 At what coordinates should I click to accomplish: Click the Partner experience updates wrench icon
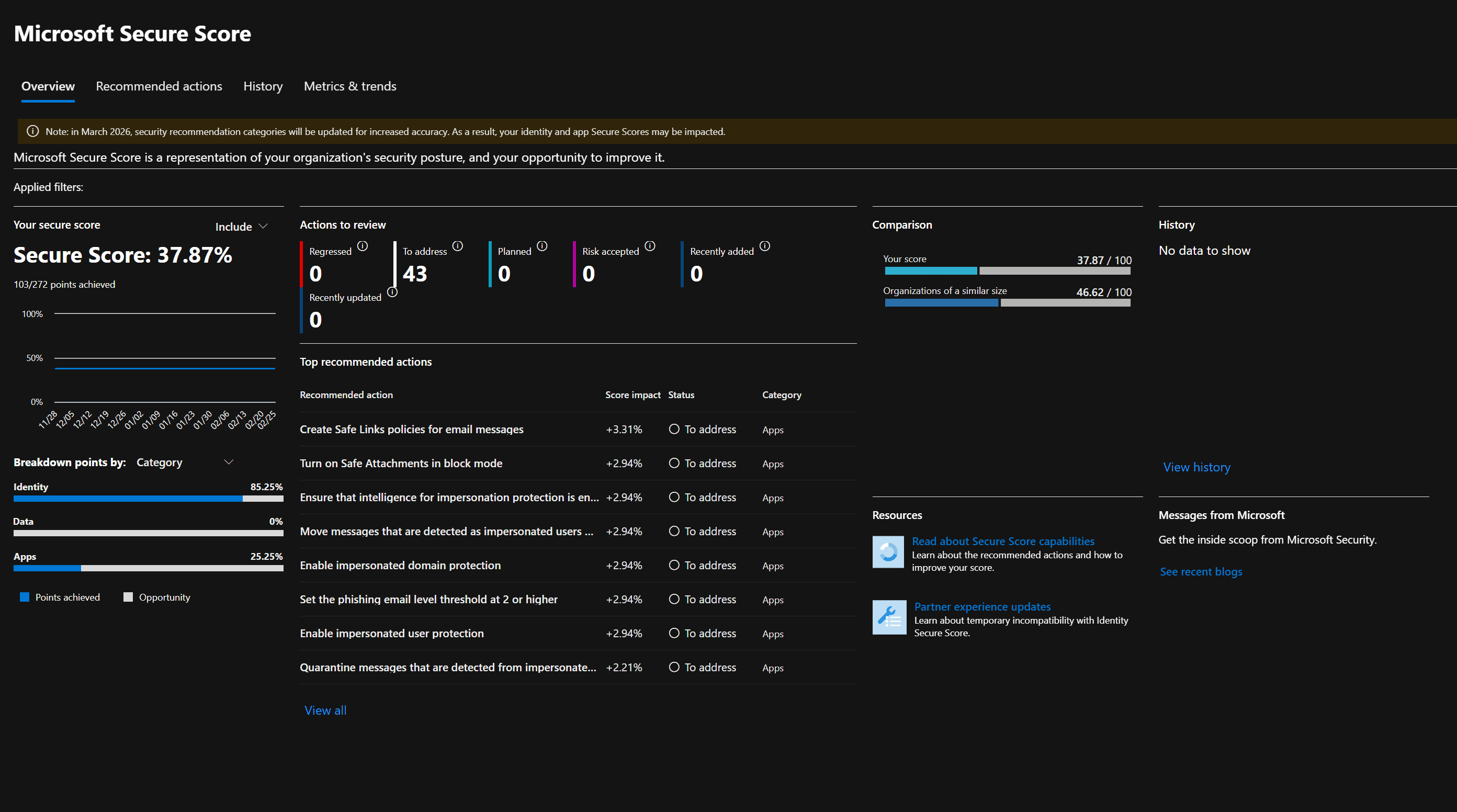click(x=888, y=617)
